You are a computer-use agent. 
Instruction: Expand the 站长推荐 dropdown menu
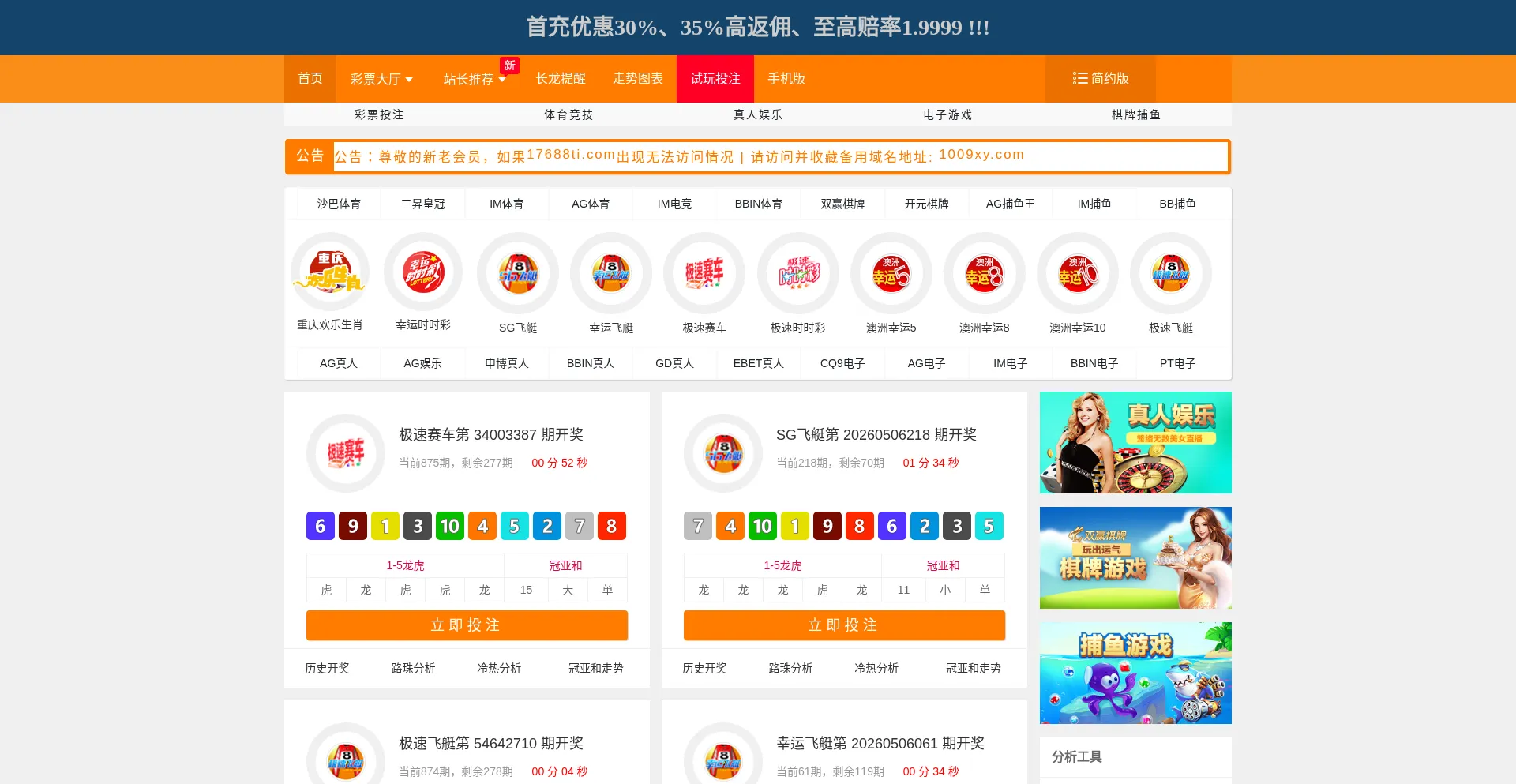475,79
